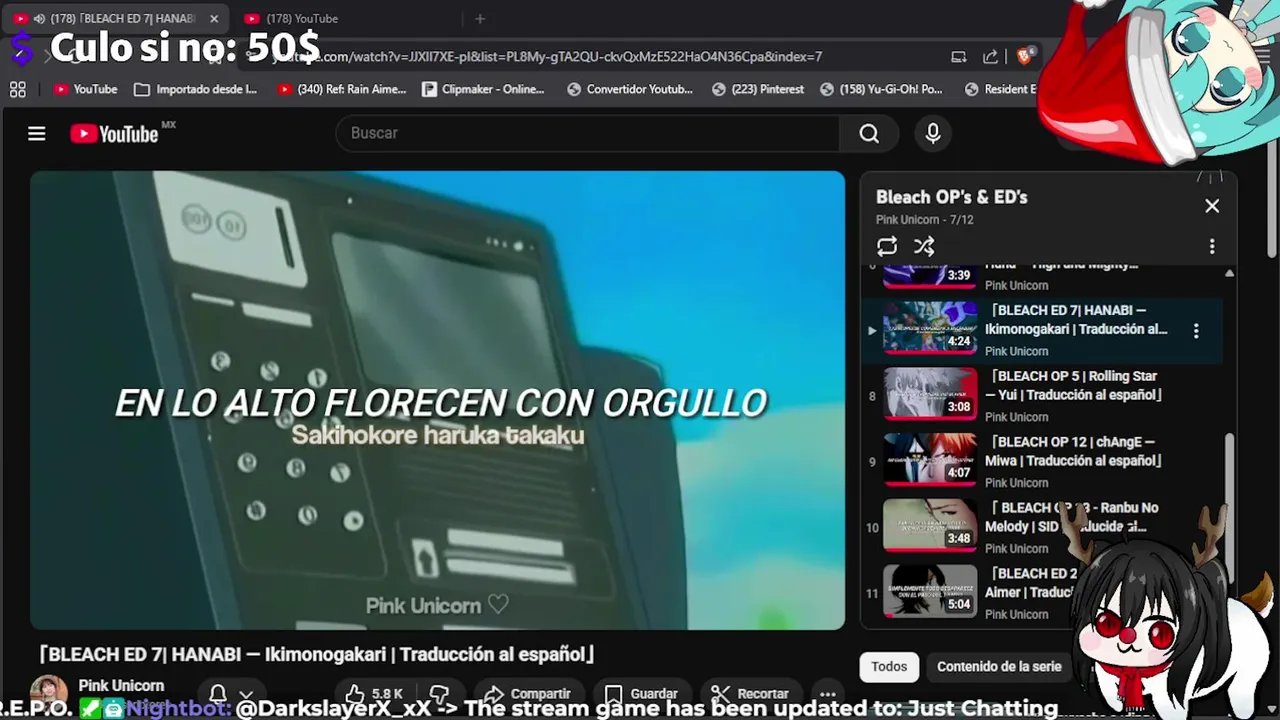Play Ranbu No Melody playlist thumbnail
Screen dimensions: 1280x720
[930, 524]
